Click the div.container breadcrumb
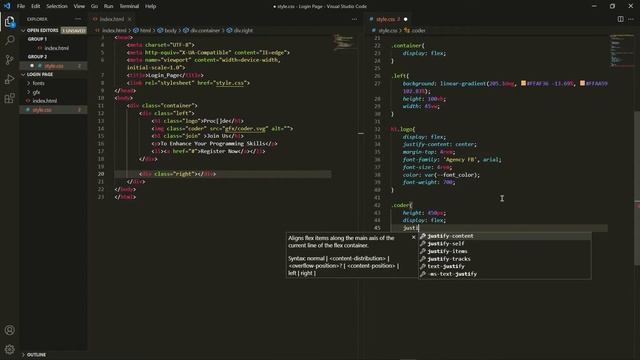This screenshot has width=640, height=360. 202,30
